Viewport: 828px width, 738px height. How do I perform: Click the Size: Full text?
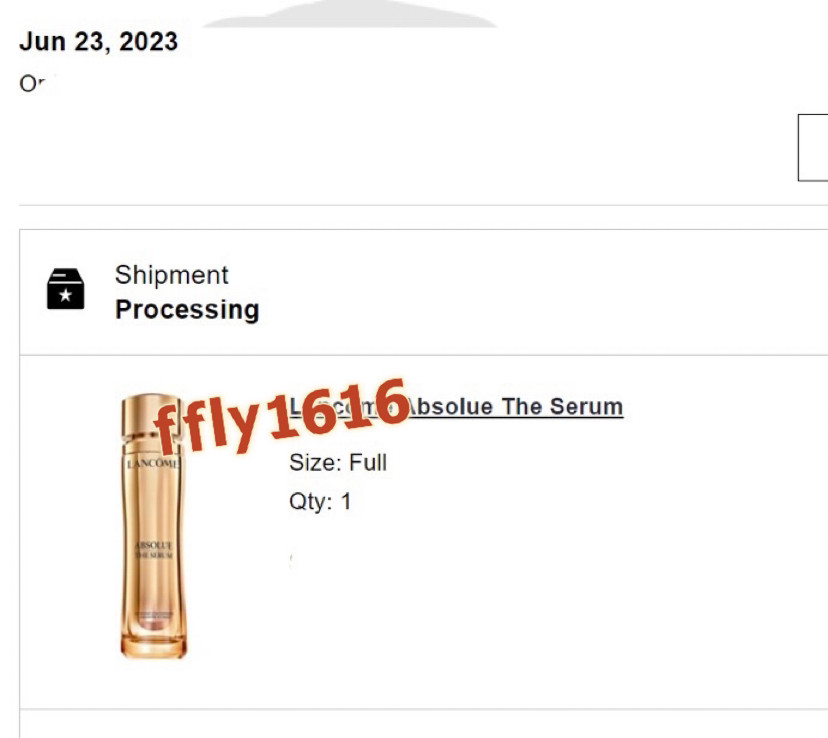point(338,462)
